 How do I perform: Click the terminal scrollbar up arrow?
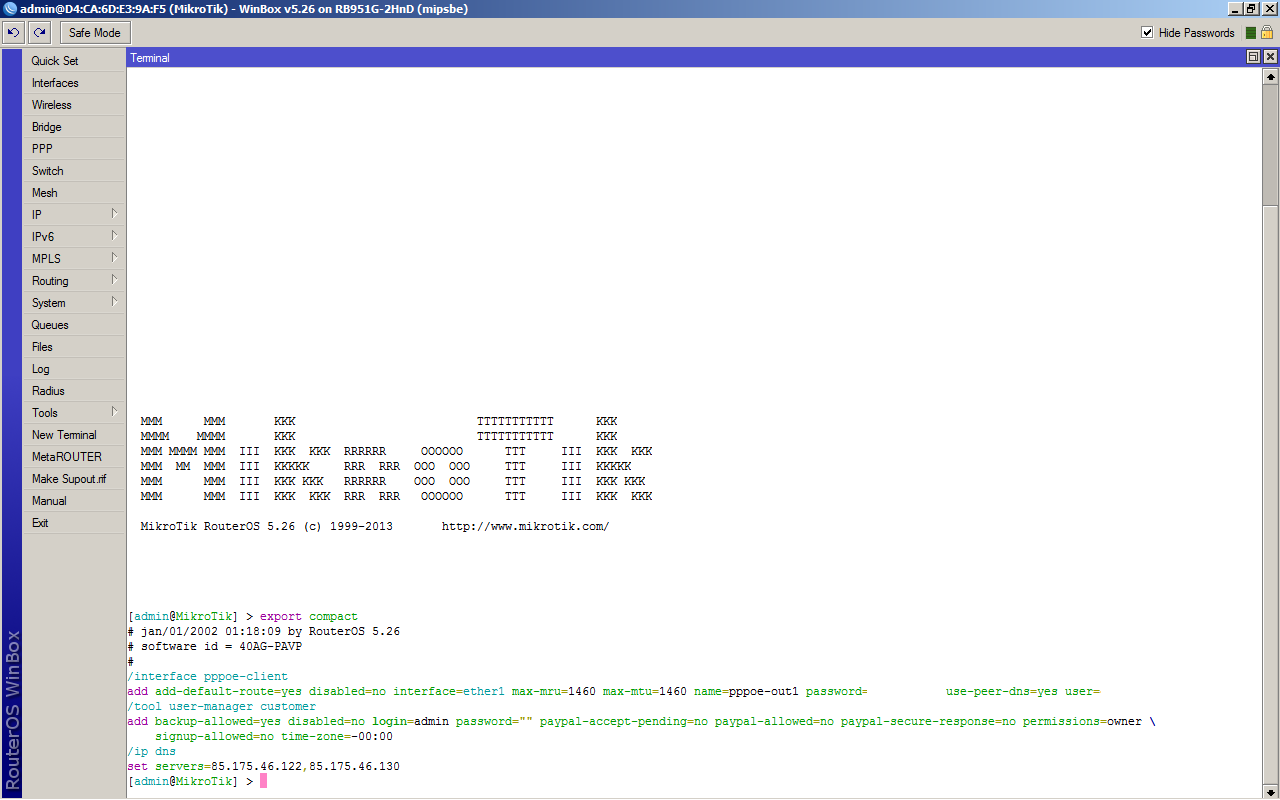(x=1271, y=76)
